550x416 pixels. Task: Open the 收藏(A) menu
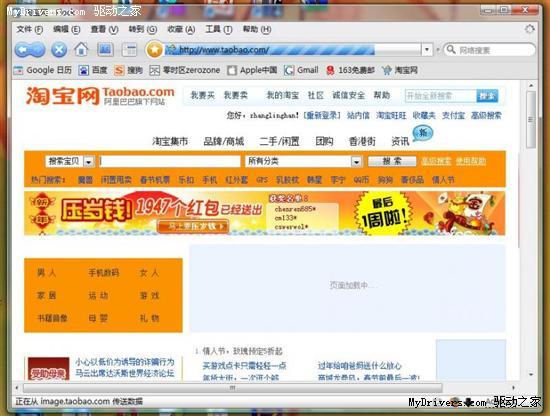click(181, 29)
